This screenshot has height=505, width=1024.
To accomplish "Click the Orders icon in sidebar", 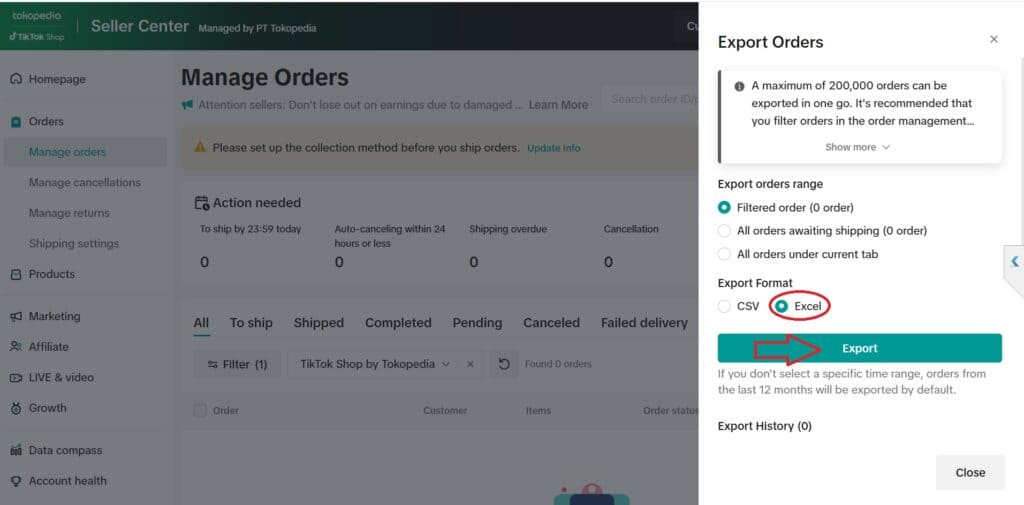I will click(16, 122).
